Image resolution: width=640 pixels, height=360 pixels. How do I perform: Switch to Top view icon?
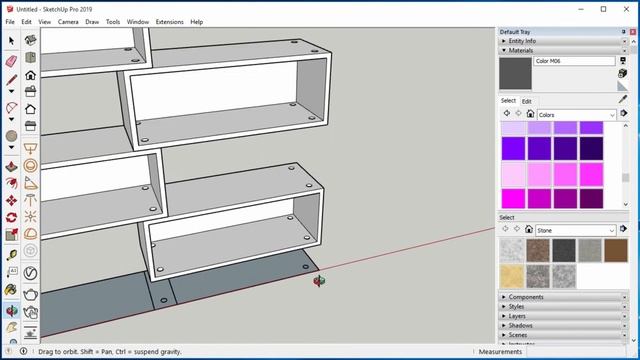coord(31,58)
